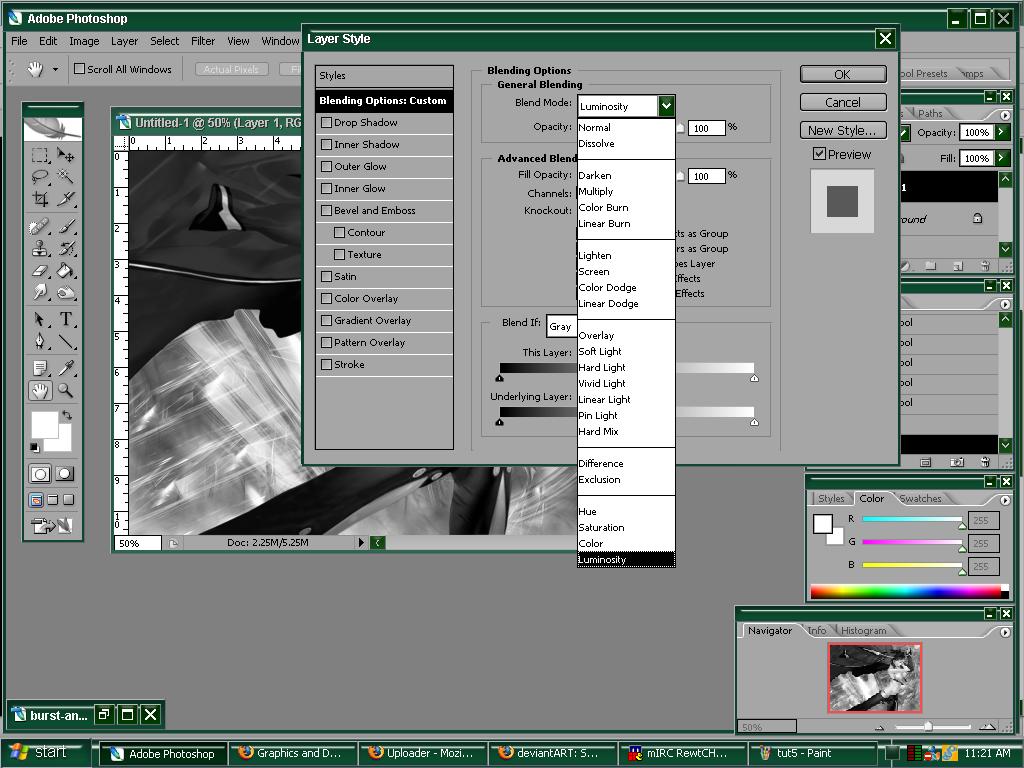Jump to ImageReady button
Image resolution: width=1024 pixels, height=768 pixels.
52,525
